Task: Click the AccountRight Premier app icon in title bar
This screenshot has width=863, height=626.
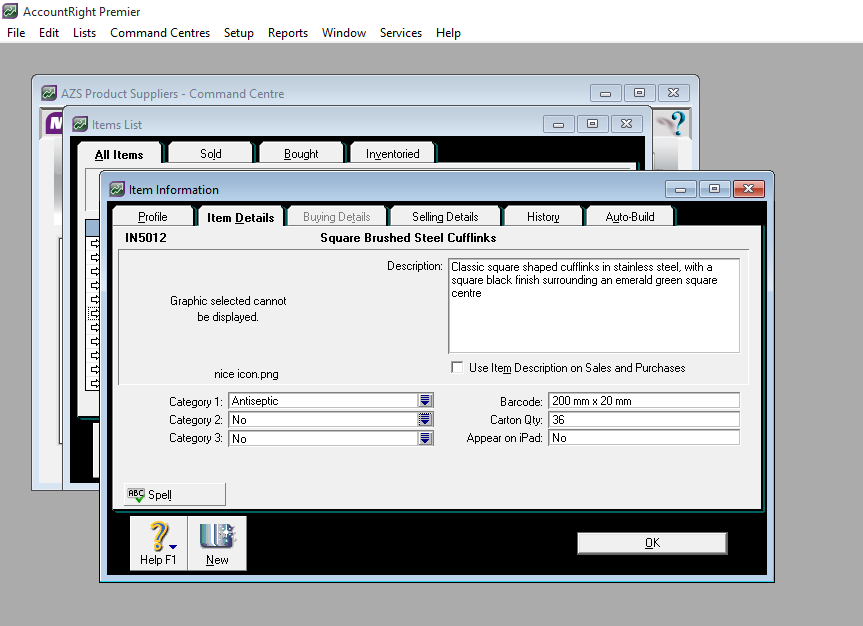Action: 10,11
